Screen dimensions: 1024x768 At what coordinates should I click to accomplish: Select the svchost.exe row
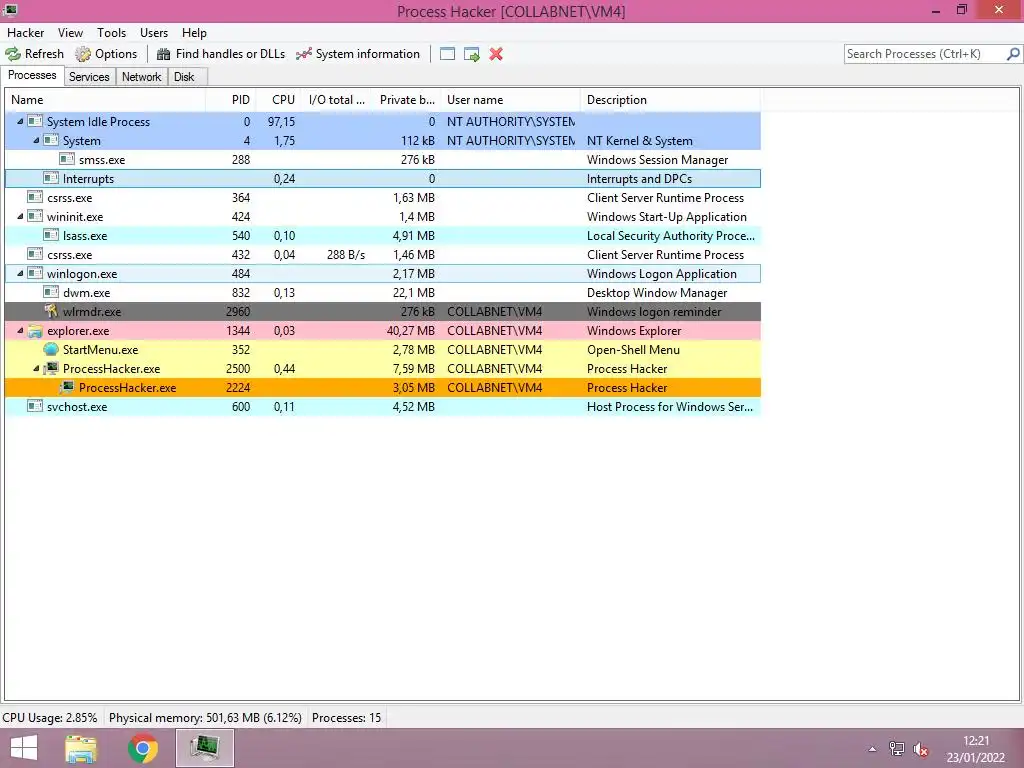tap(383, 406)
